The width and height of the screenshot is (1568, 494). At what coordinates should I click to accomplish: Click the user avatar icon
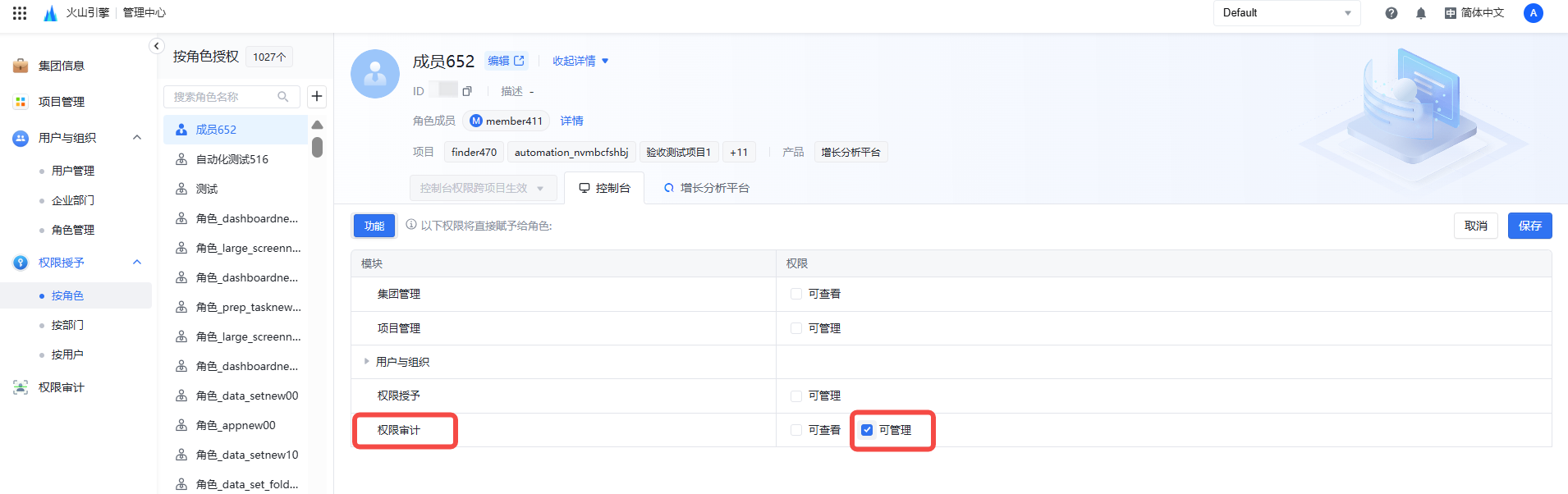pos(1533,13)
